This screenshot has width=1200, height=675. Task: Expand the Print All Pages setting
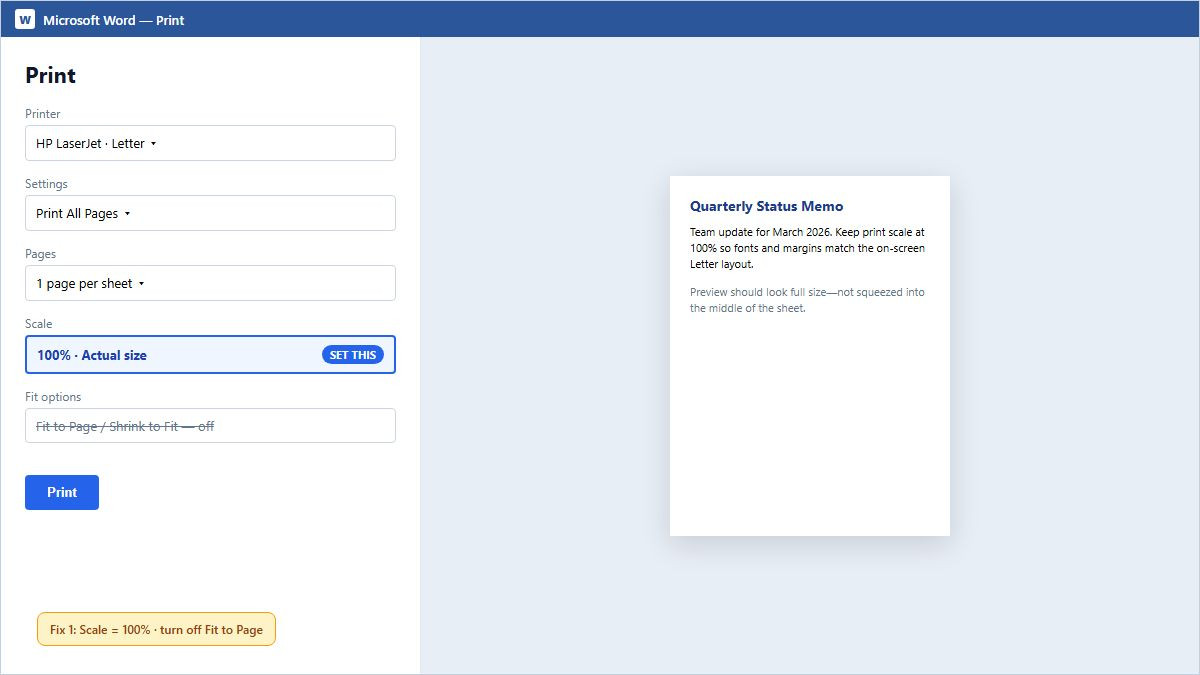click(x=210, y=213)
